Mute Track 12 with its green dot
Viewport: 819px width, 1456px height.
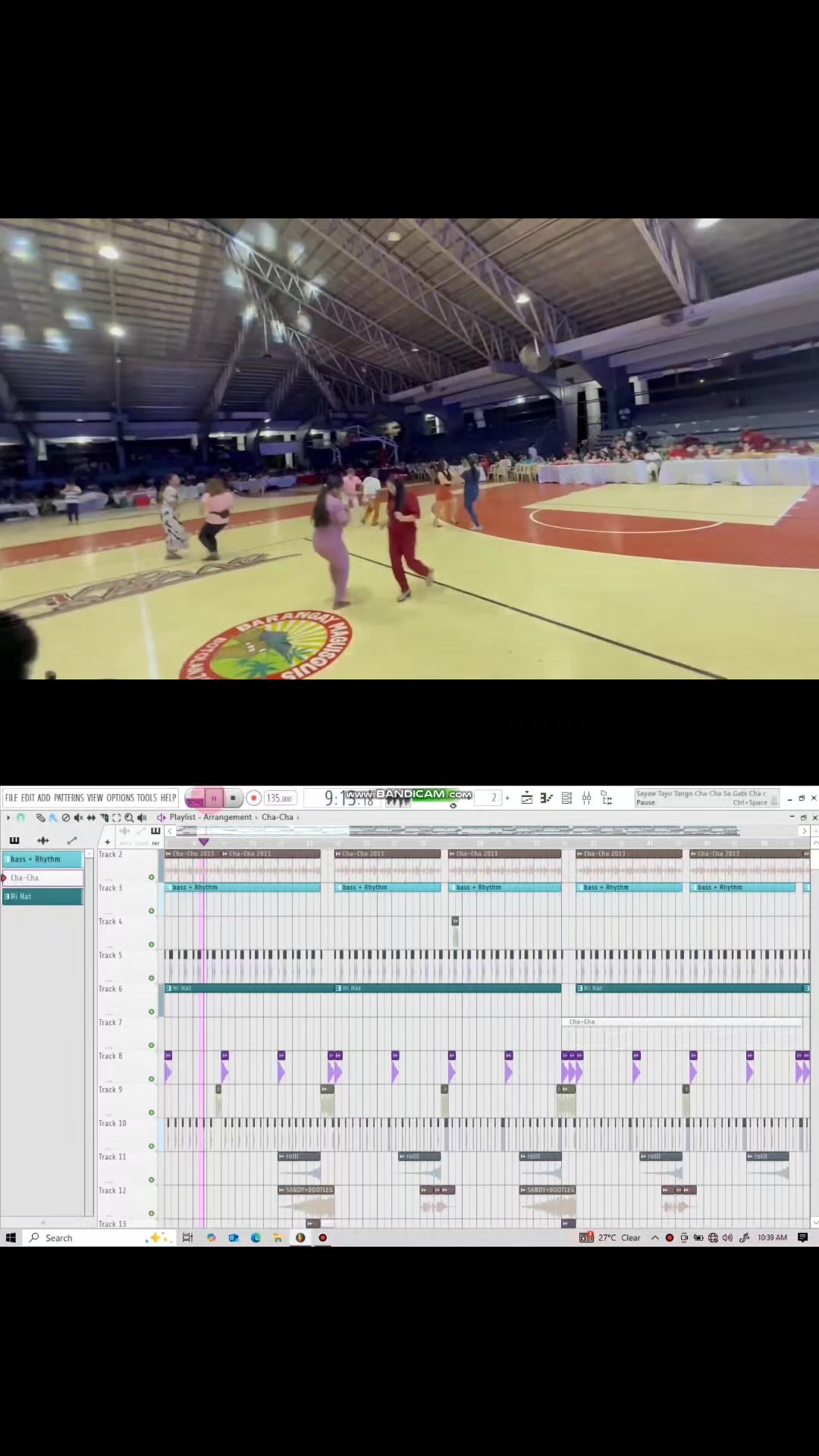tap(152, 1213)
